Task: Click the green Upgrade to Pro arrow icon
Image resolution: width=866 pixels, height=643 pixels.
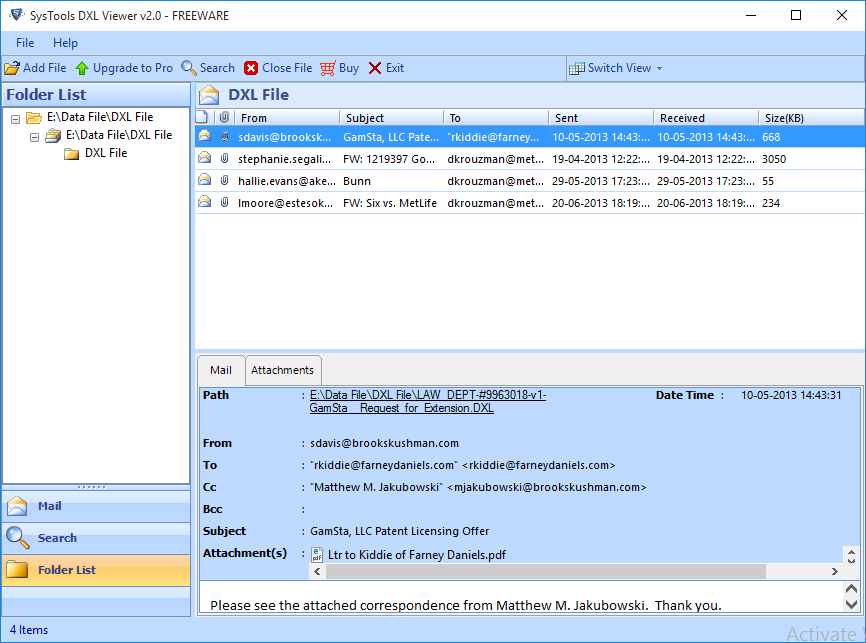Action: (x=82, y=68)
